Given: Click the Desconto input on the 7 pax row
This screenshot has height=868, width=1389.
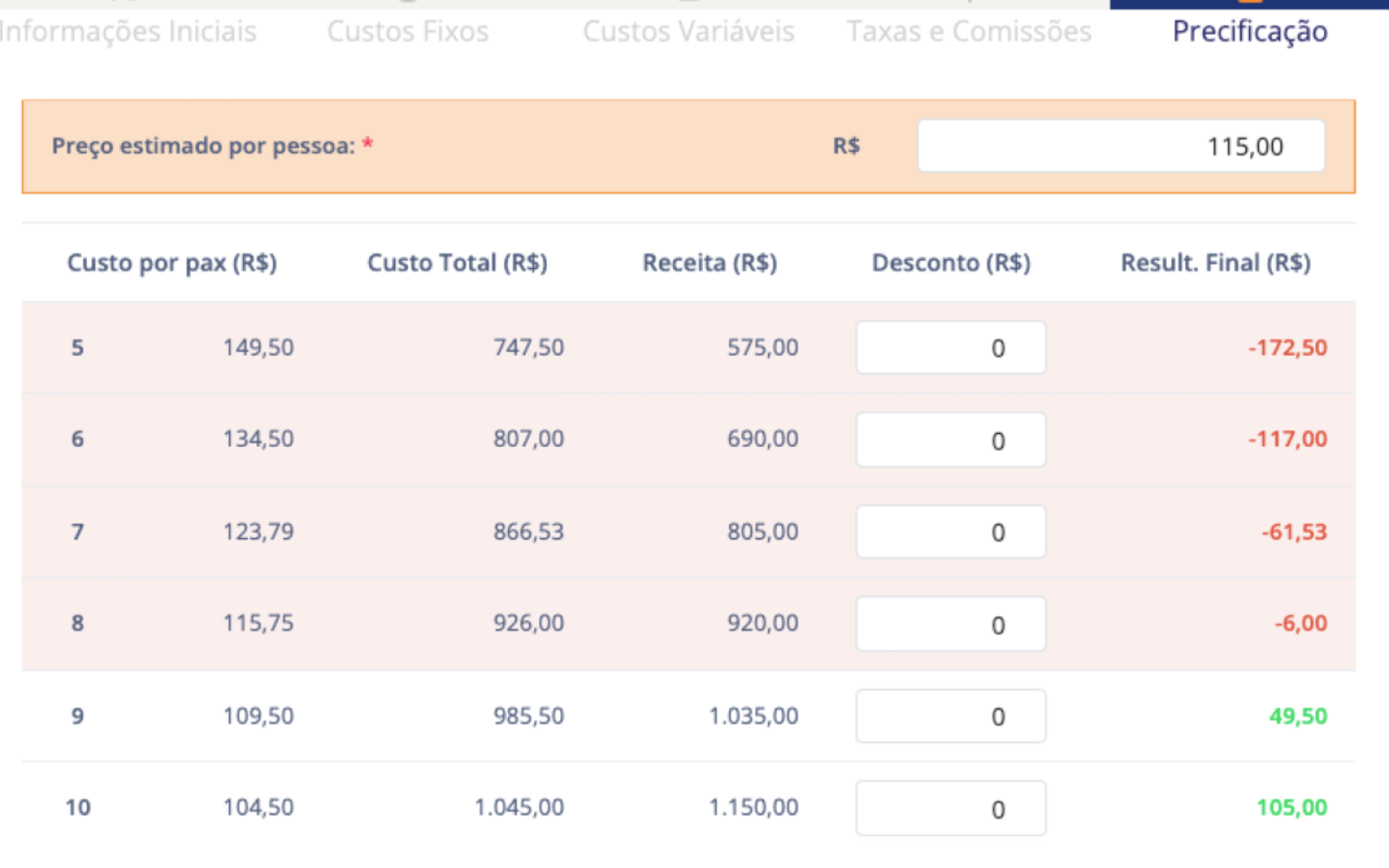Looking at the screenshot, I should pos(951,531).
